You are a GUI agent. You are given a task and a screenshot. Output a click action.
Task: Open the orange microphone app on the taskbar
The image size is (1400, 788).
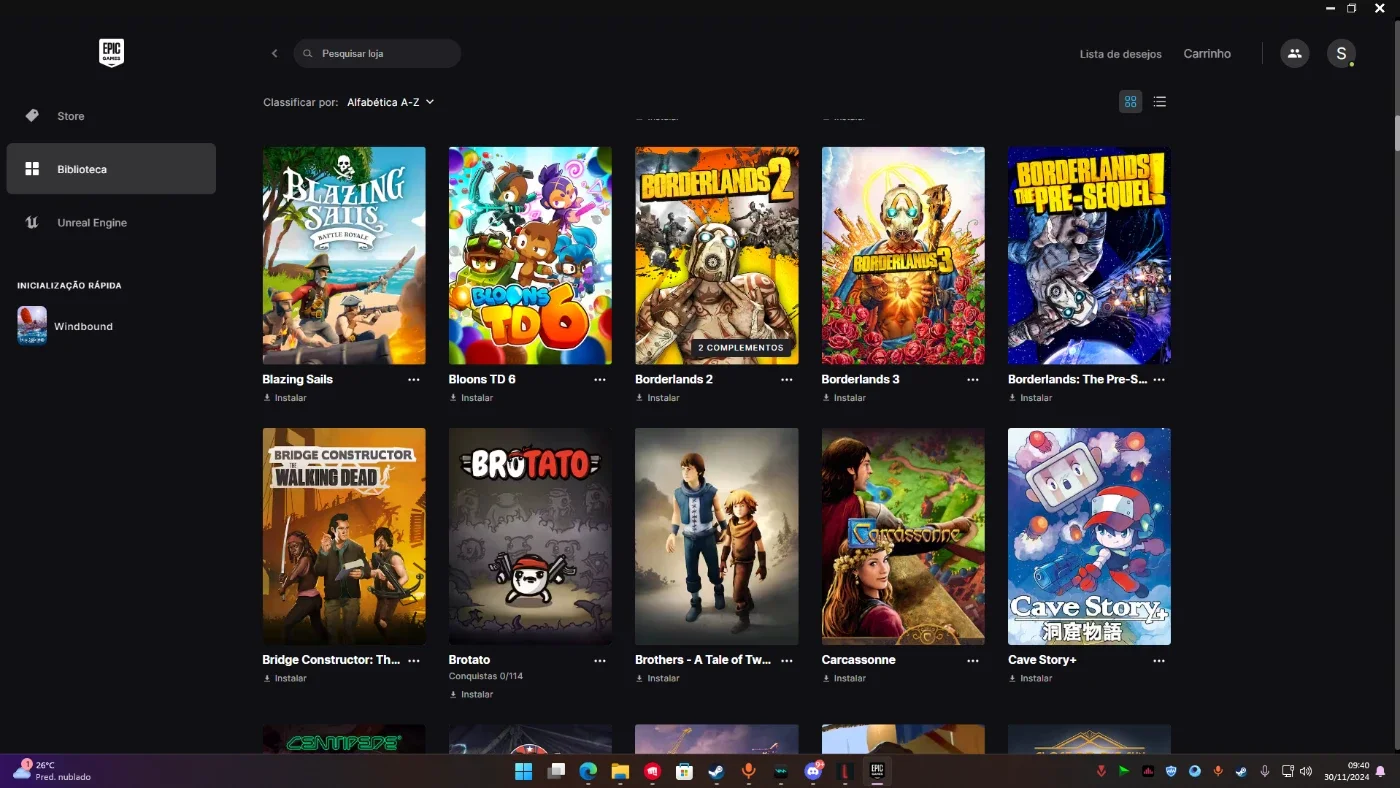tap(748, 771)
